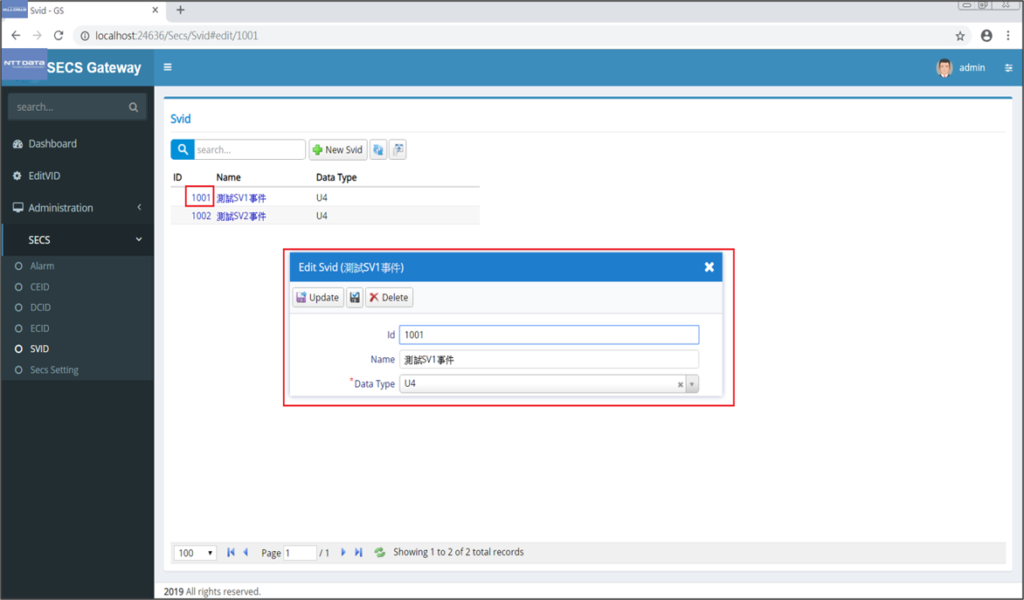Image resolution: width=1024 pixels, height=600 pixels.
Task: Toggle the sidebar hamburger menu
Action: (168, 67)
